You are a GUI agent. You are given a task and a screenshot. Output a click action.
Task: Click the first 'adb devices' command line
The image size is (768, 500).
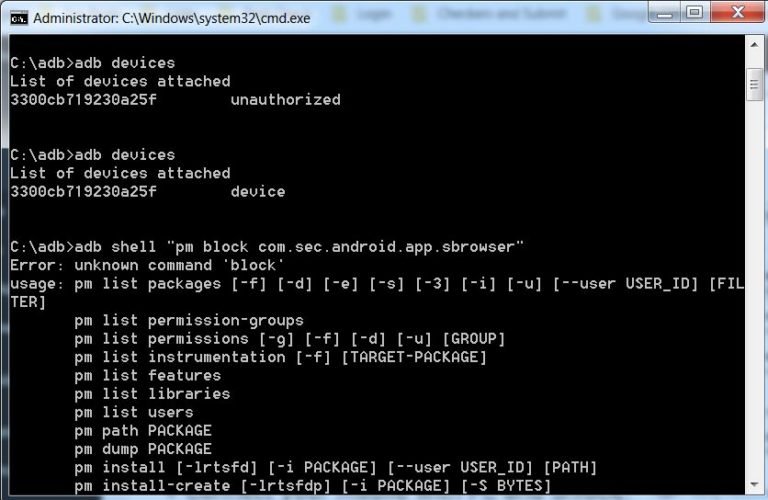click(x=92, y=62)
